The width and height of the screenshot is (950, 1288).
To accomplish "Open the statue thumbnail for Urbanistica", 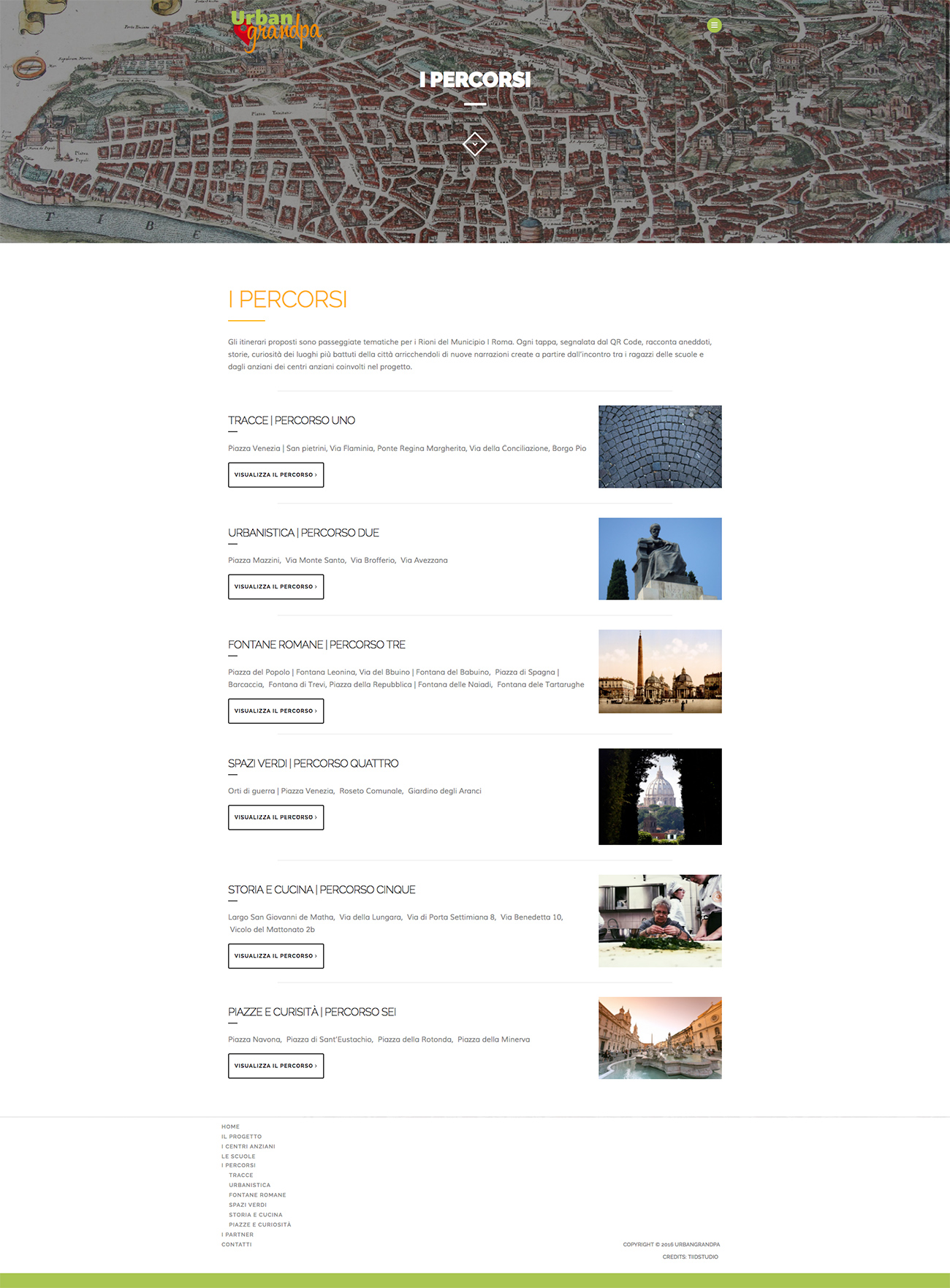I will pos(660,559).
